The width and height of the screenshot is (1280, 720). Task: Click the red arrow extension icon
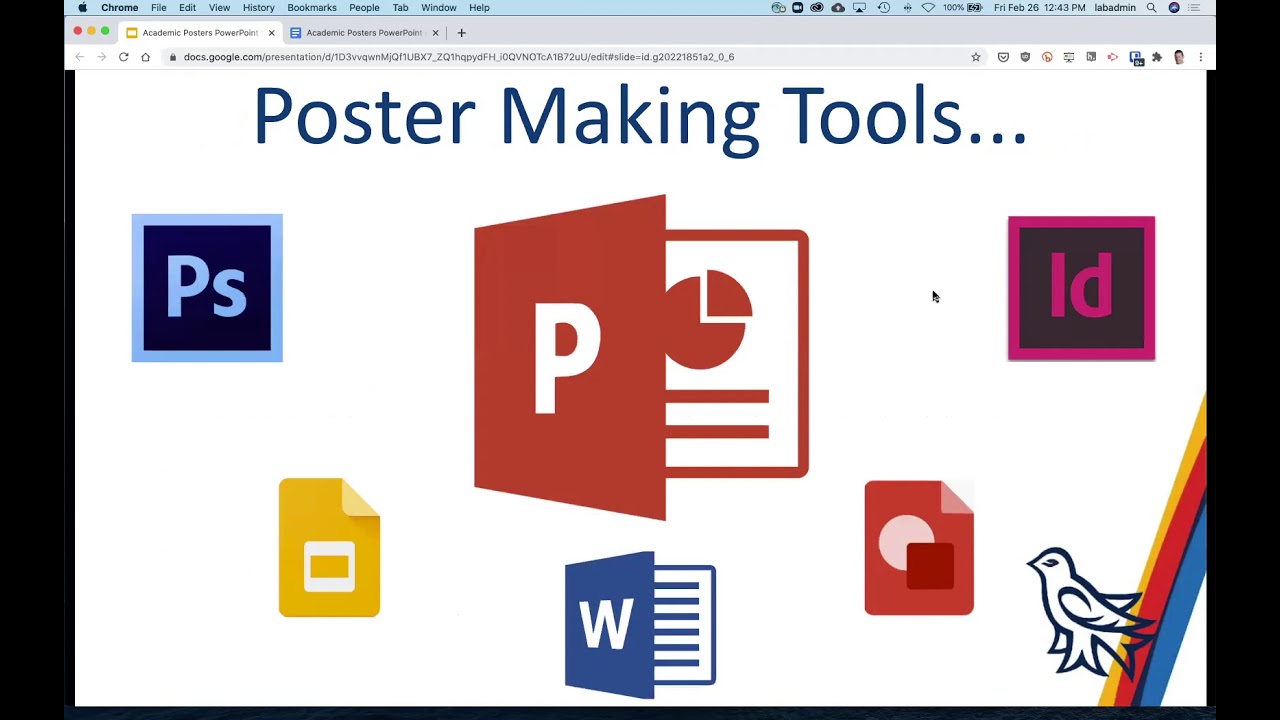(x=1113, y=57)
